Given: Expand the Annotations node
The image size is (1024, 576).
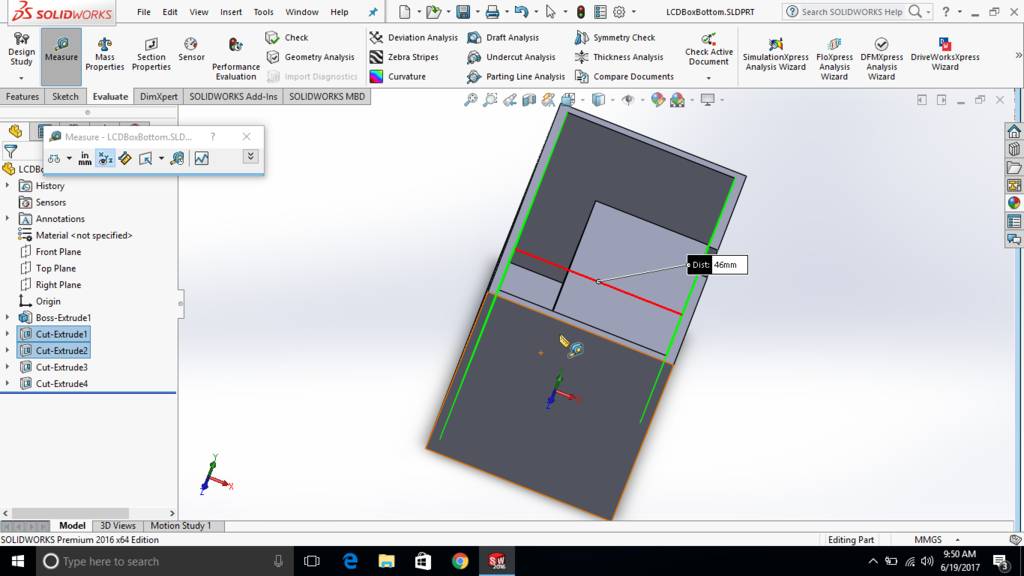Looking at the screenshot, I should tap(8, 218).
